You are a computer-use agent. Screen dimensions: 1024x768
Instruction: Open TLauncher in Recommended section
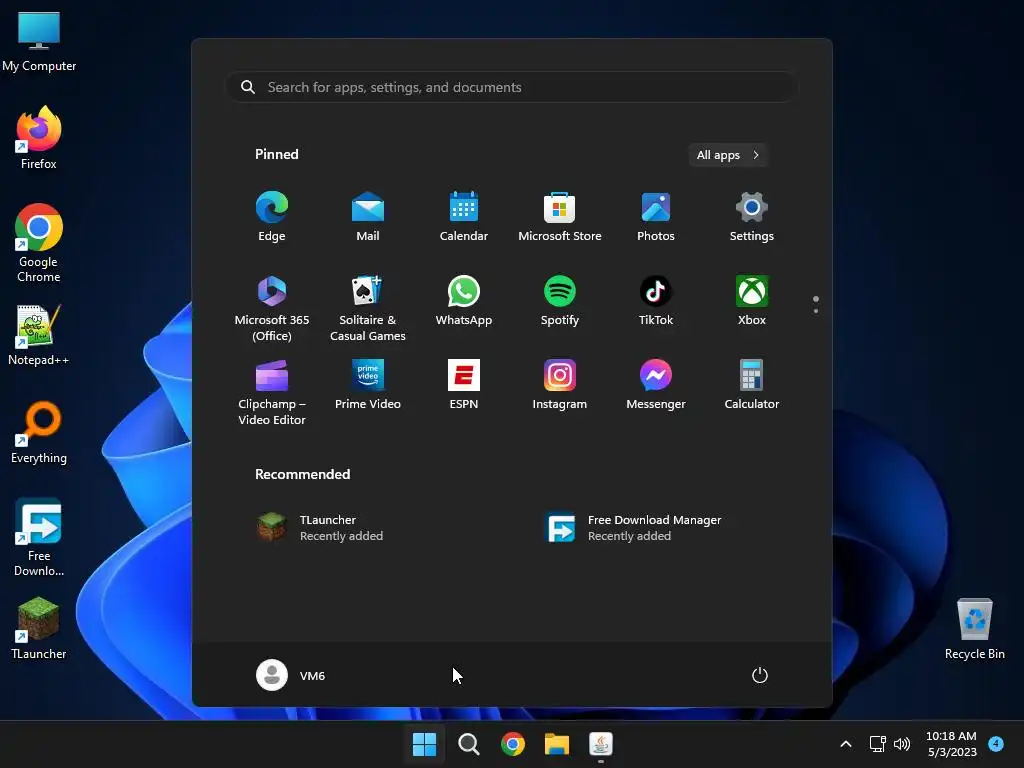coord(320,528)
